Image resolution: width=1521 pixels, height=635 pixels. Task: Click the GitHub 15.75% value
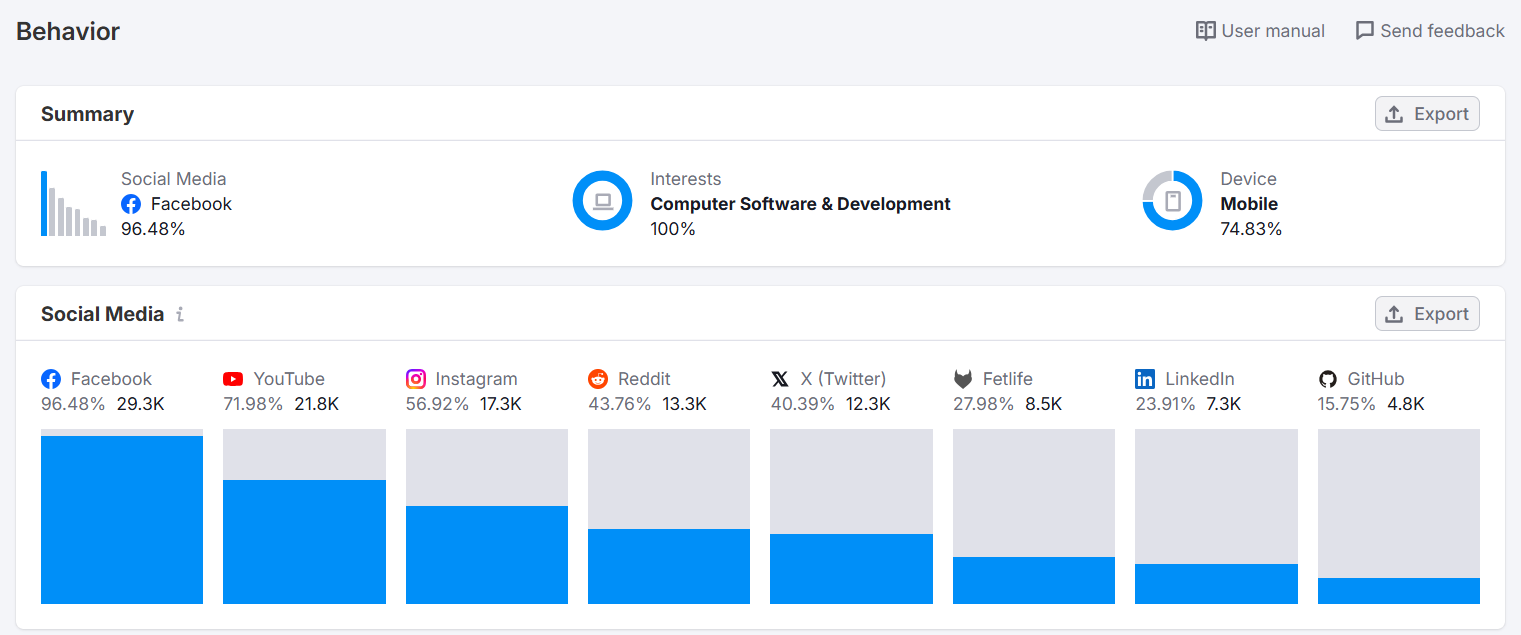[x=1347, y=404]
